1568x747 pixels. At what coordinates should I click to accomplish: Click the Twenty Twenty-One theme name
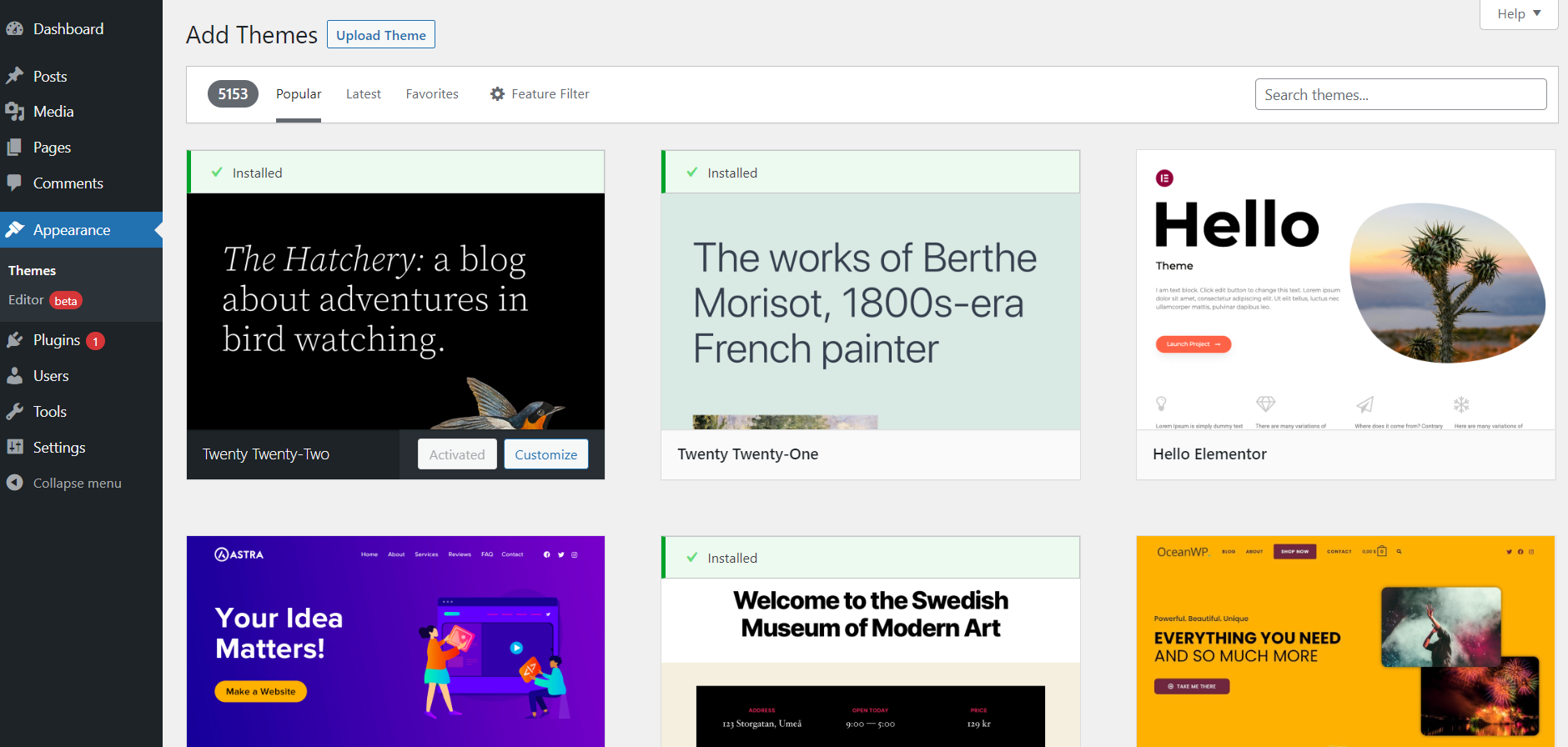coord(748,454)
